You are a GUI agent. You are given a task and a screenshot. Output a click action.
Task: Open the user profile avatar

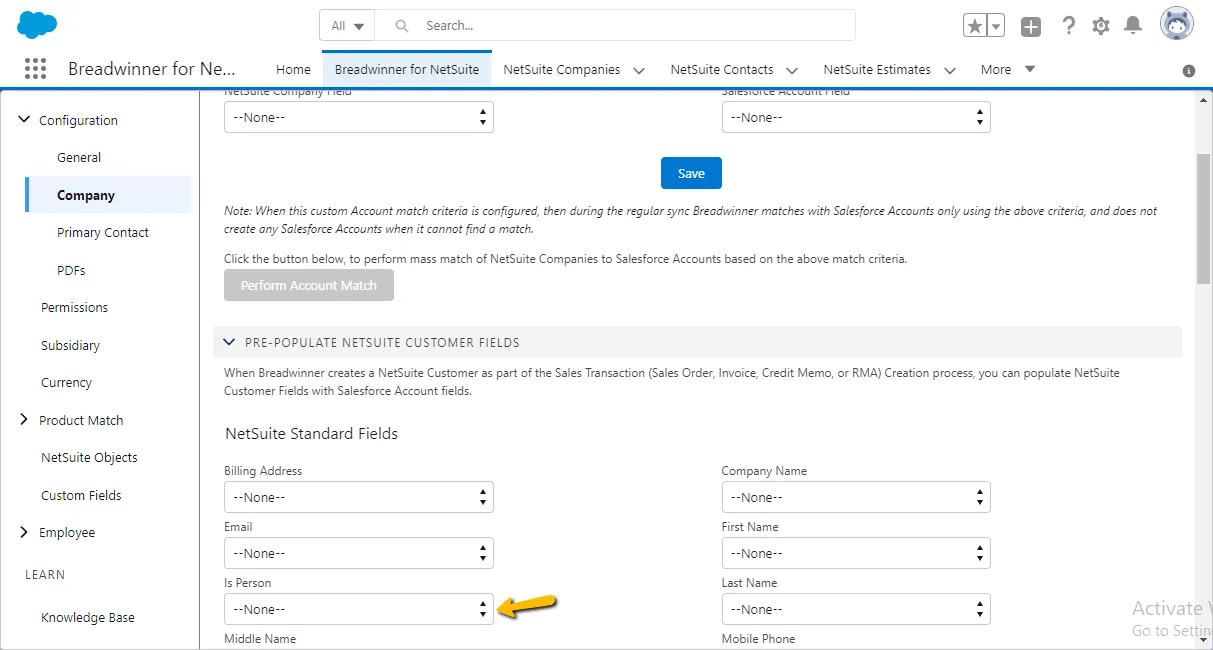pos(1176,24)
